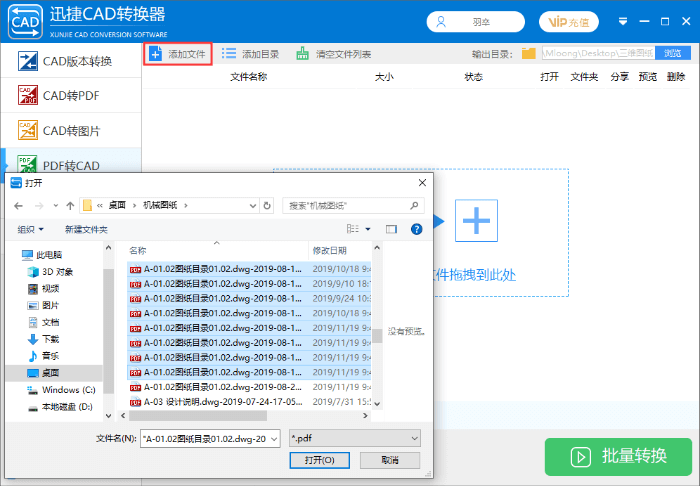Select PDF转CAD in sidebar
The height and width of the screenshot is (486, 700).
pos(71,161)
